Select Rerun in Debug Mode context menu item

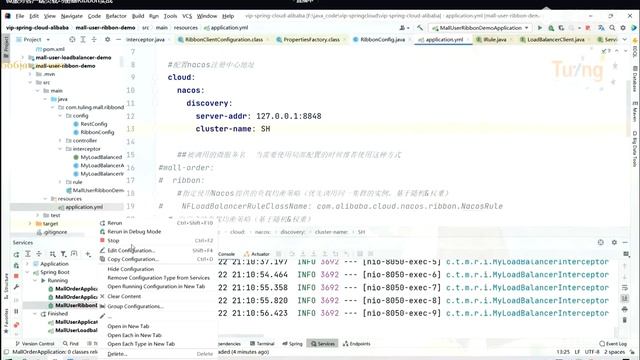tap(134, 231)
